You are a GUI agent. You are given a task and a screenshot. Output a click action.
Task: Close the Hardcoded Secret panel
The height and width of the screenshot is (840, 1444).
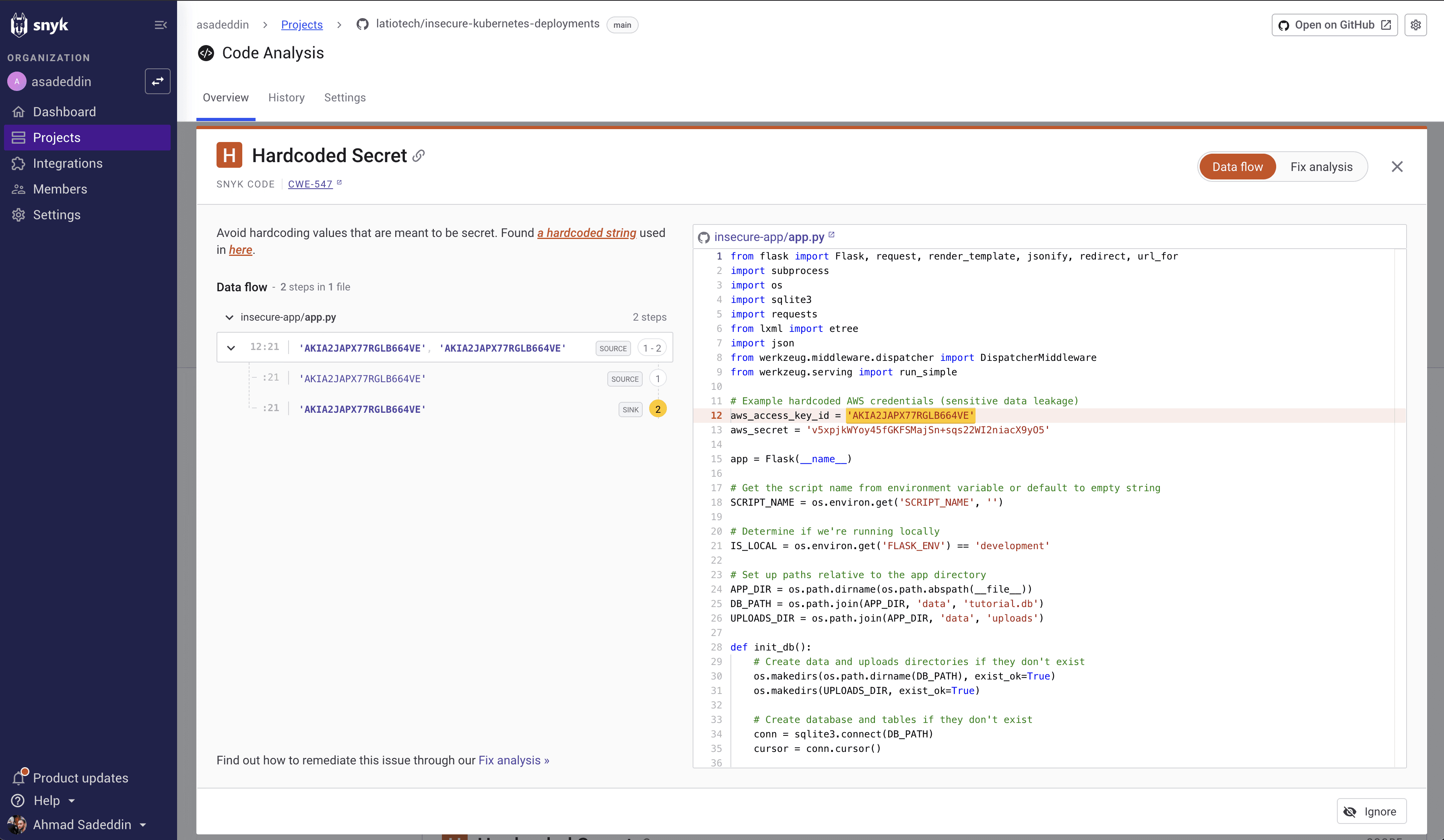[1397, 167]
